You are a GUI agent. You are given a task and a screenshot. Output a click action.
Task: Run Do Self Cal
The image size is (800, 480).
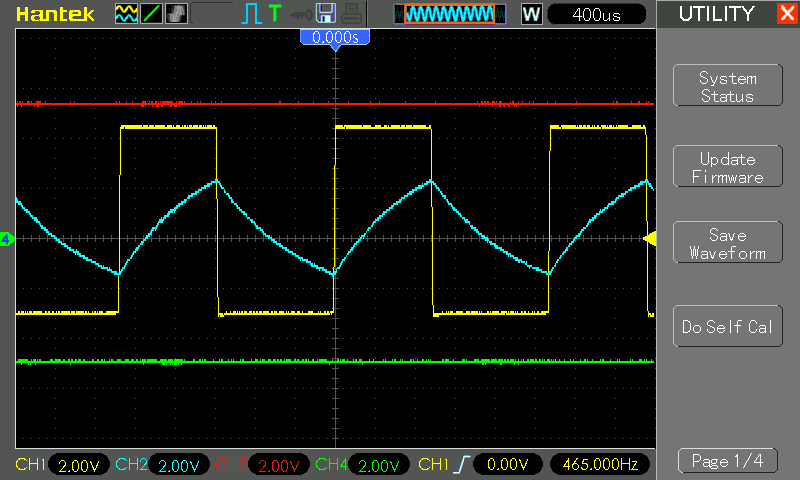point(727,327)
